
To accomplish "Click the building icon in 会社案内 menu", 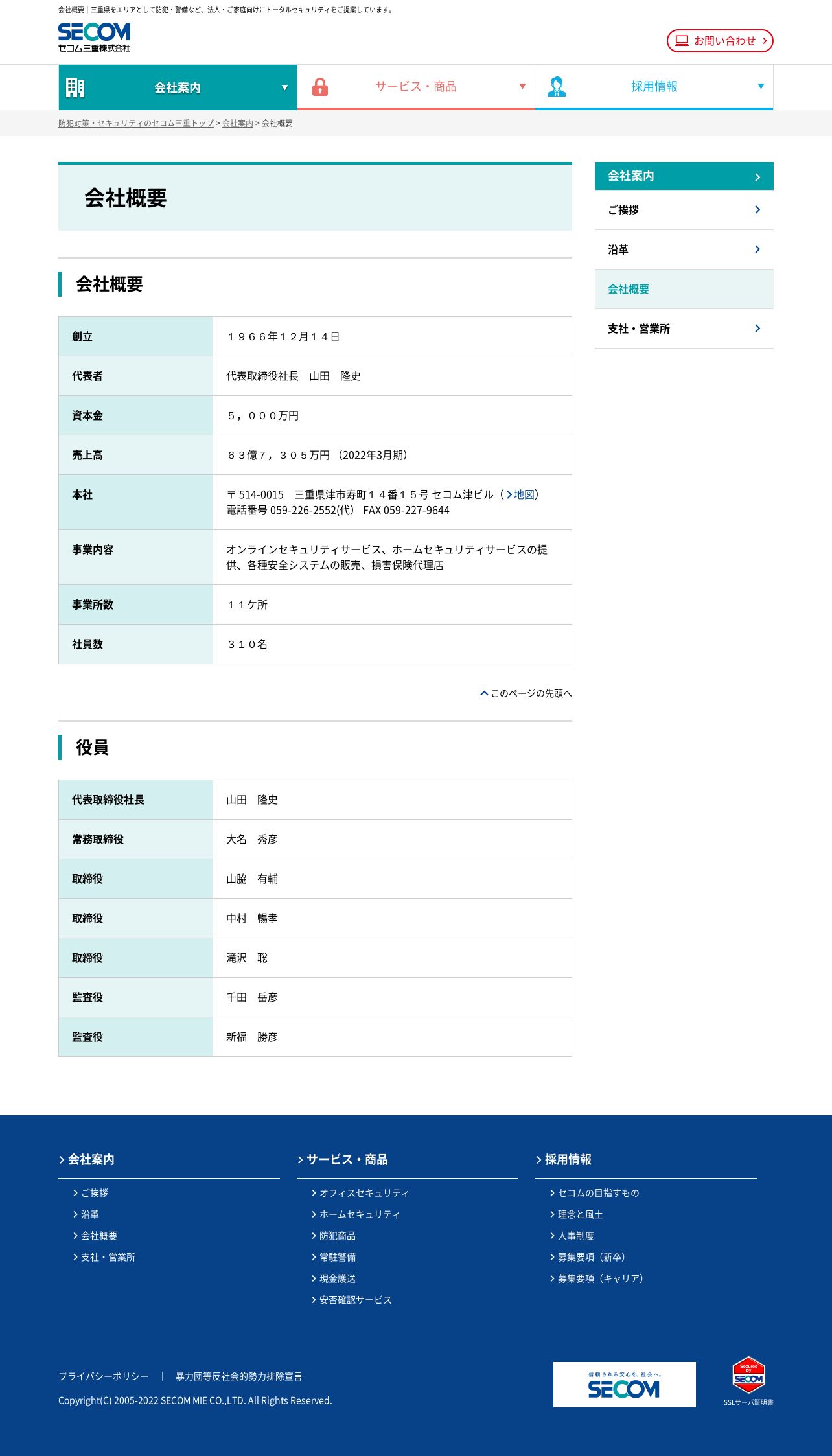I will tap(75, 87).
